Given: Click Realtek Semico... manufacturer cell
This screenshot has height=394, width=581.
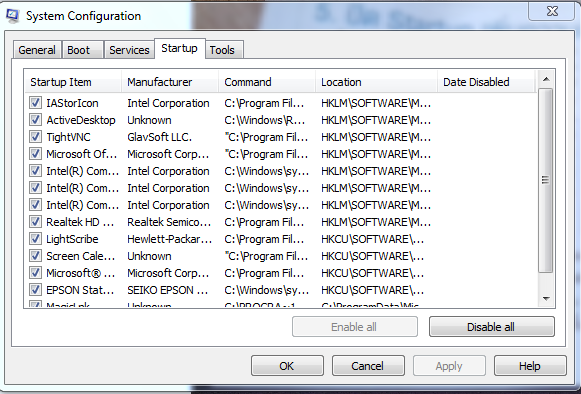Looking at the screenshot, I should pyautogui.click(x=169, y=222).
